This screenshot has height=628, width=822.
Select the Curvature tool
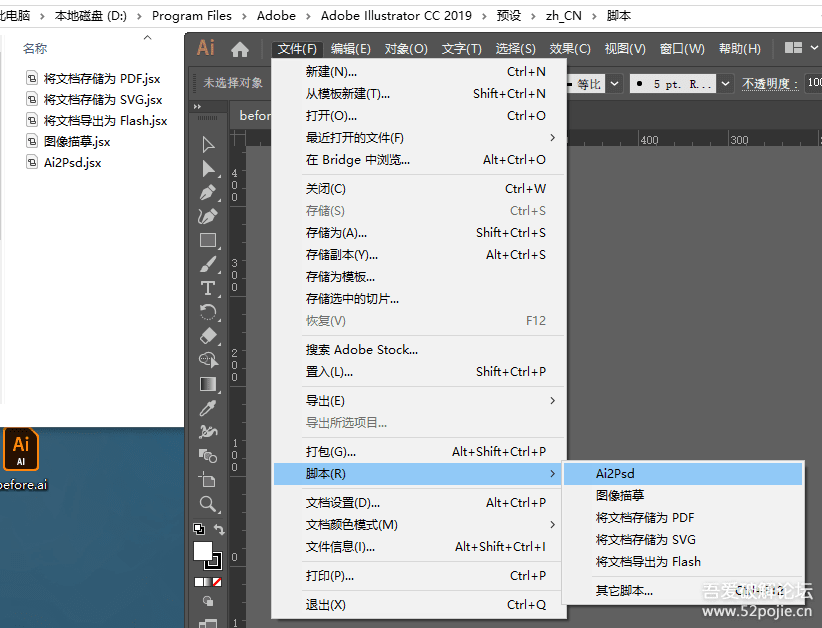pyautogui.click(x=208, y=216)
